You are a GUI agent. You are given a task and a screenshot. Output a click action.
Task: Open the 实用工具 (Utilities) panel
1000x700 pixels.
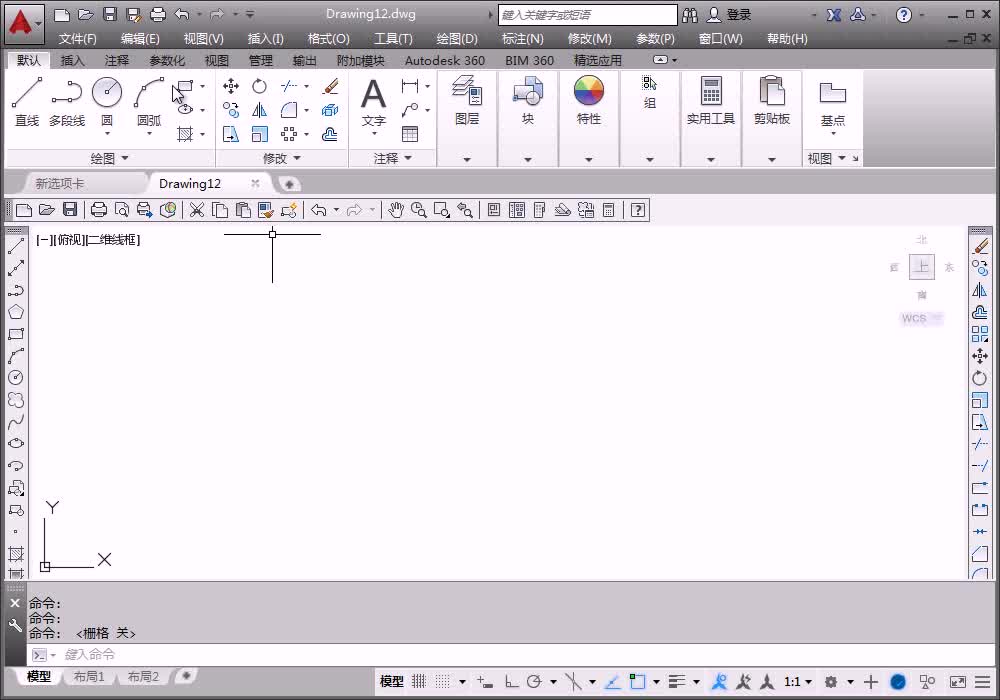(710, 99)
